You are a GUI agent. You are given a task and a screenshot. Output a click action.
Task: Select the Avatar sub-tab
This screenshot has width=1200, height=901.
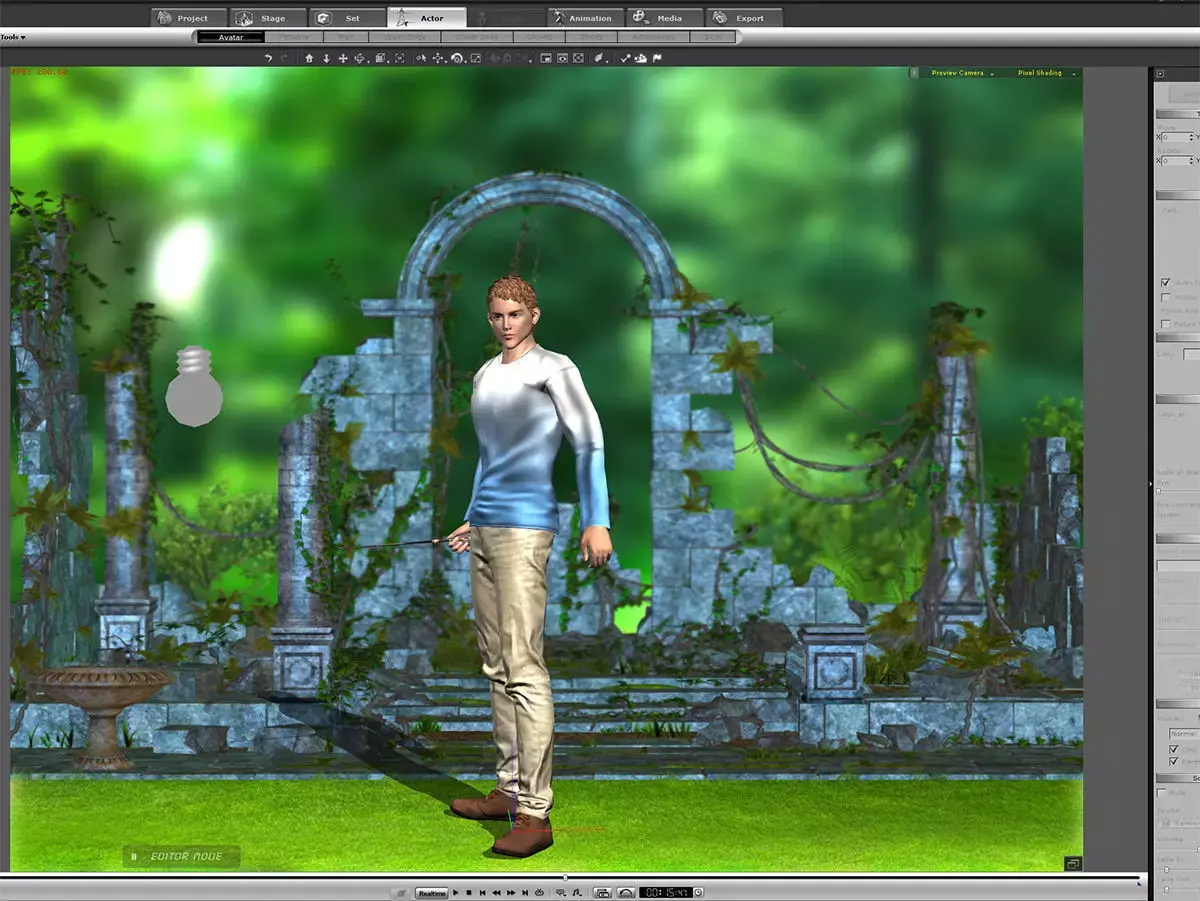(231, 37)
